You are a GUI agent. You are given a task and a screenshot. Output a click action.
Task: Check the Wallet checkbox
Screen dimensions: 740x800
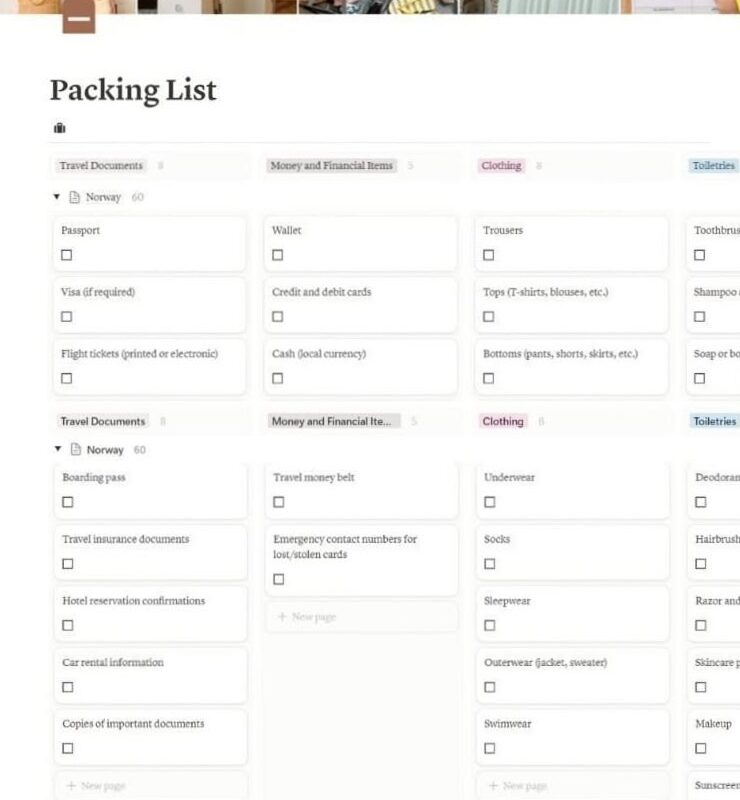(277, 255)
